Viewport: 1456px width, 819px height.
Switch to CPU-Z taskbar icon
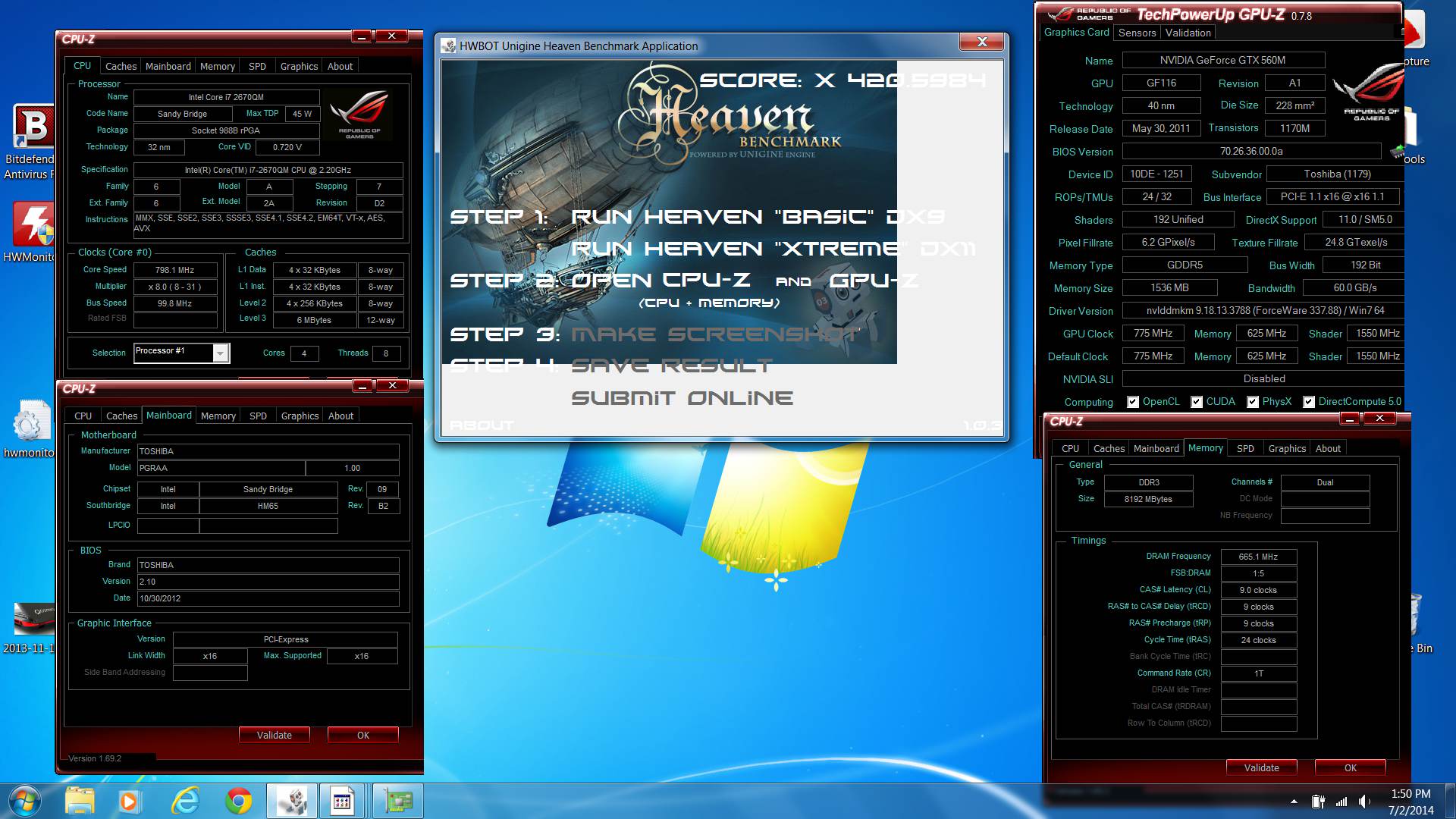(342, 801)
